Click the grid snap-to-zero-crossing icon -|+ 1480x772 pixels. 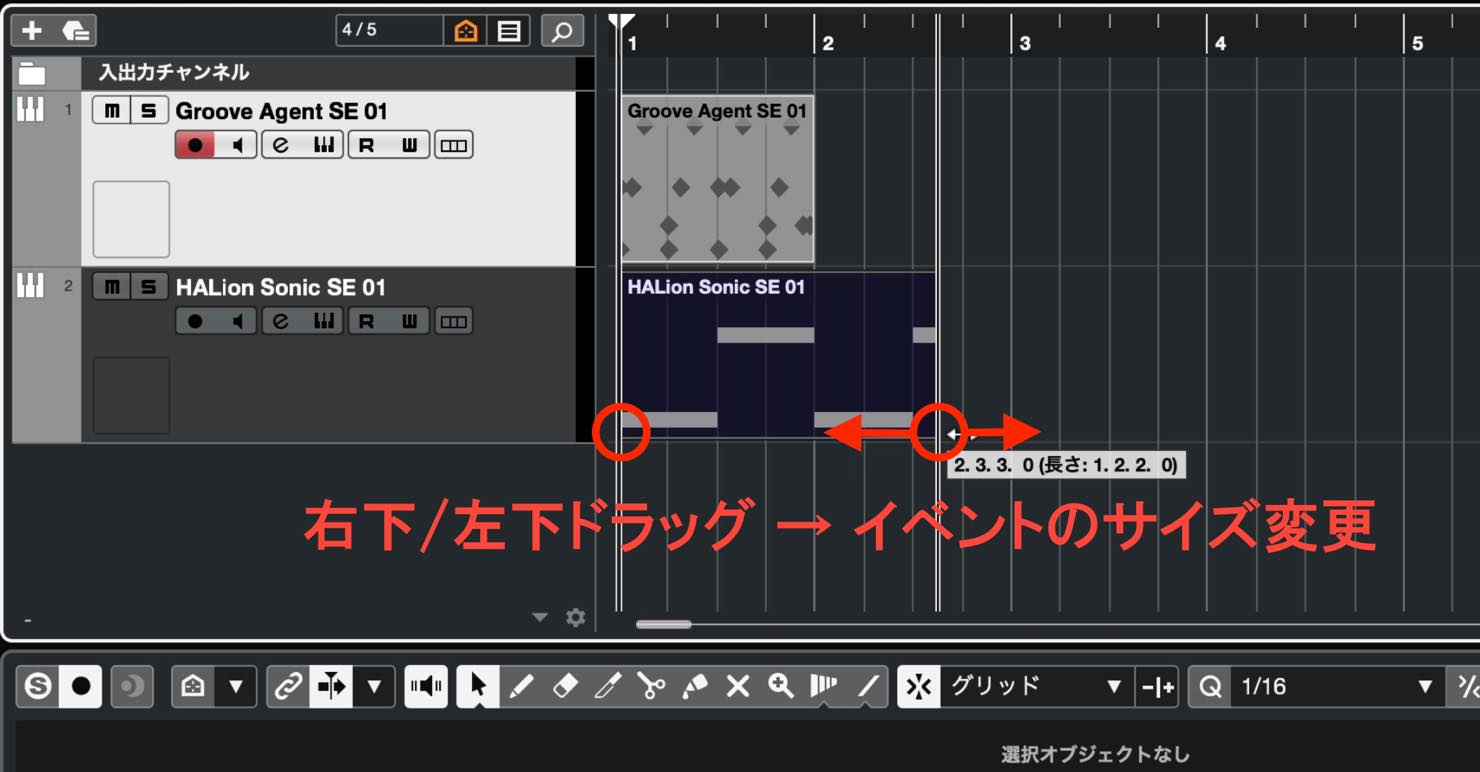click(1158, 686)
